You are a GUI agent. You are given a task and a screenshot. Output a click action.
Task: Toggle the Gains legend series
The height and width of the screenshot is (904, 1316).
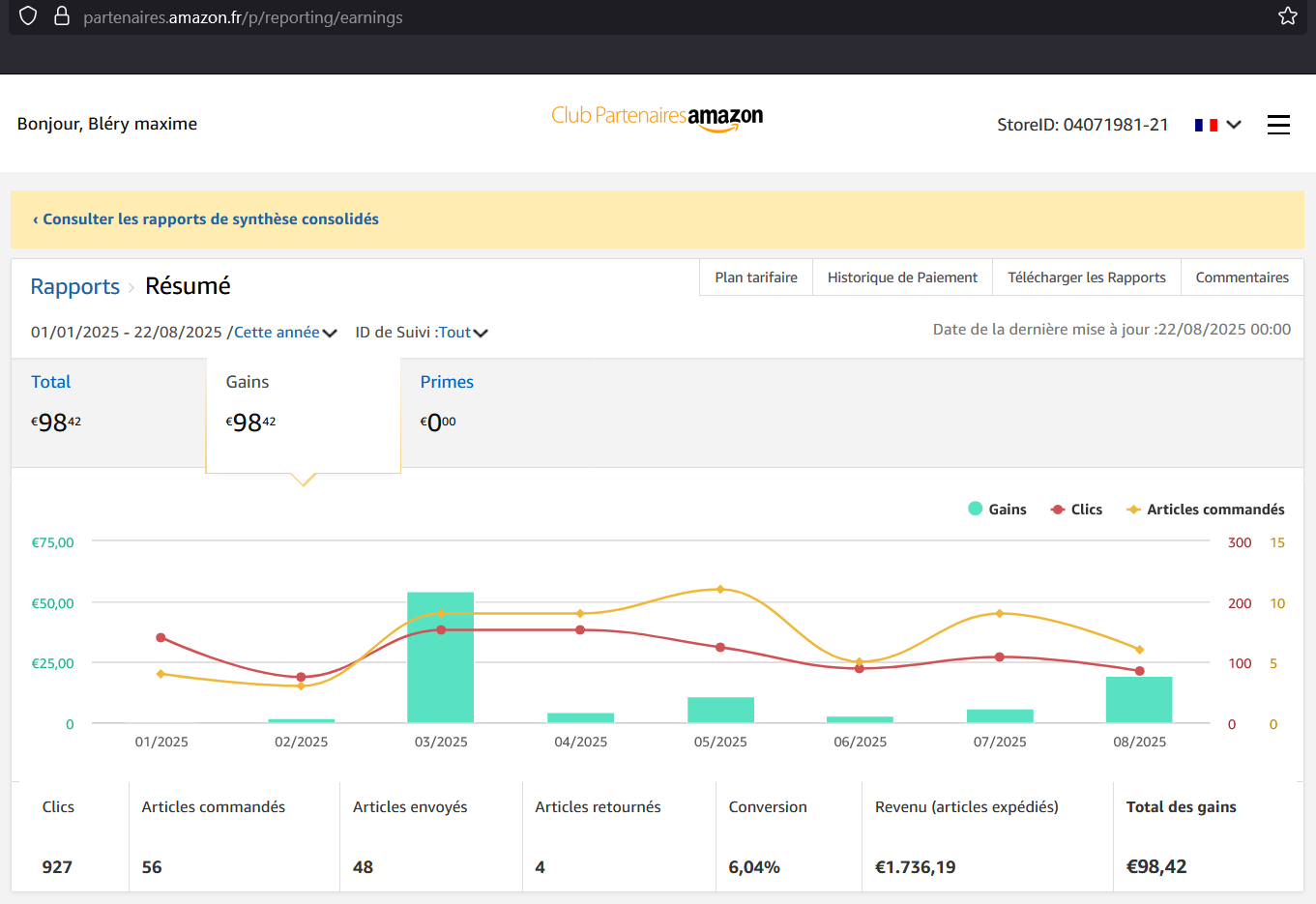[x=997, y=510]
